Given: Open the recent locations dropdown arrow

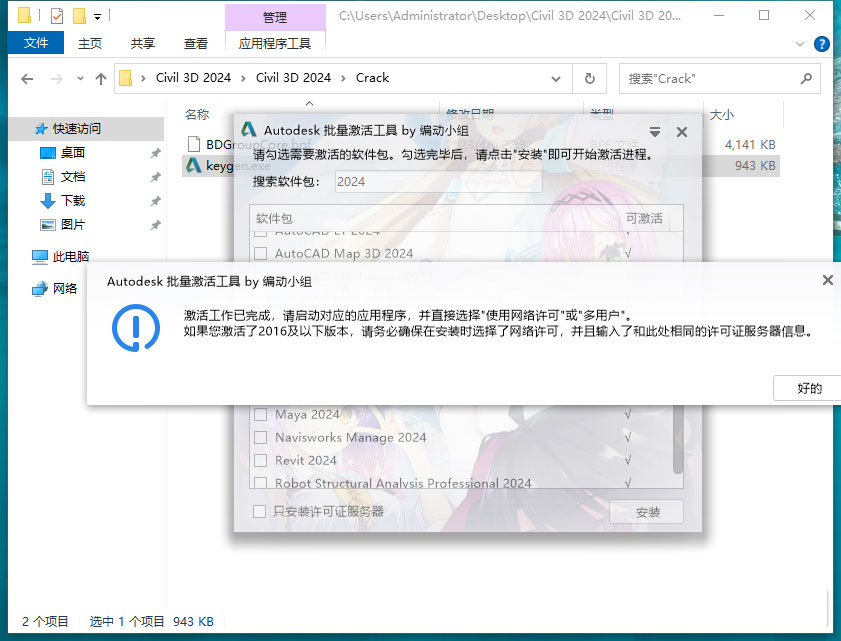Looking at the screenshot, I should click(80, 78).
